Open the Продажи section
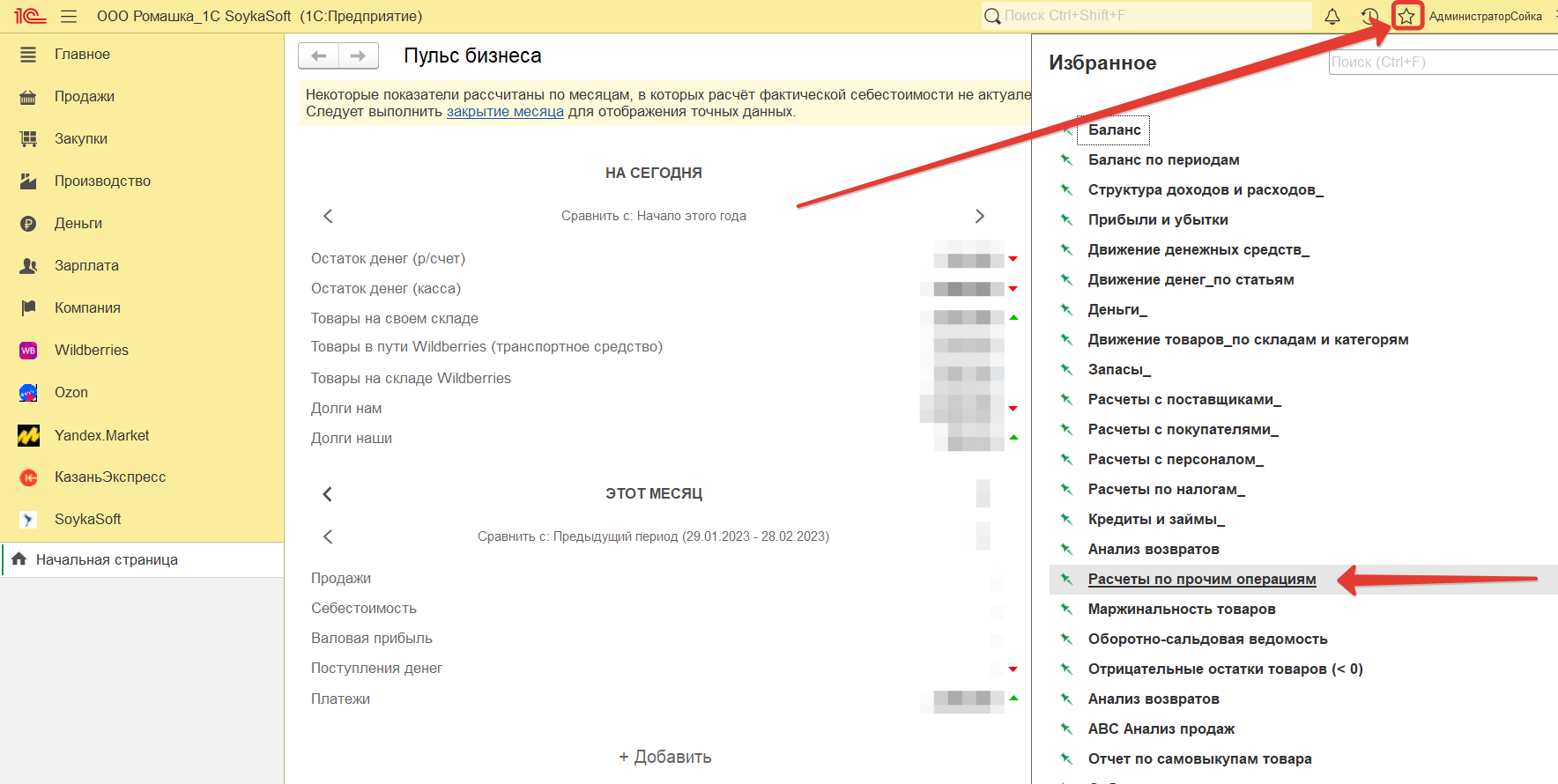The width and height of the screenshot is (1558, 784). tap(85, 97)
